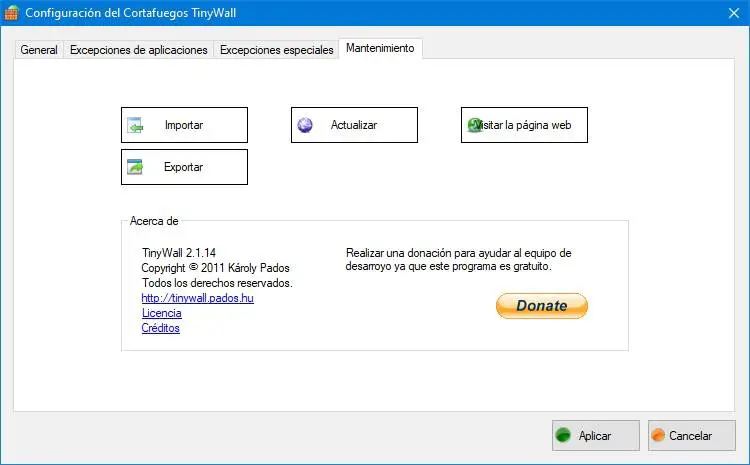This screenshot has width=750, height=465.
Task: Click the web icon on Visitar button
Action: point(474,125)
